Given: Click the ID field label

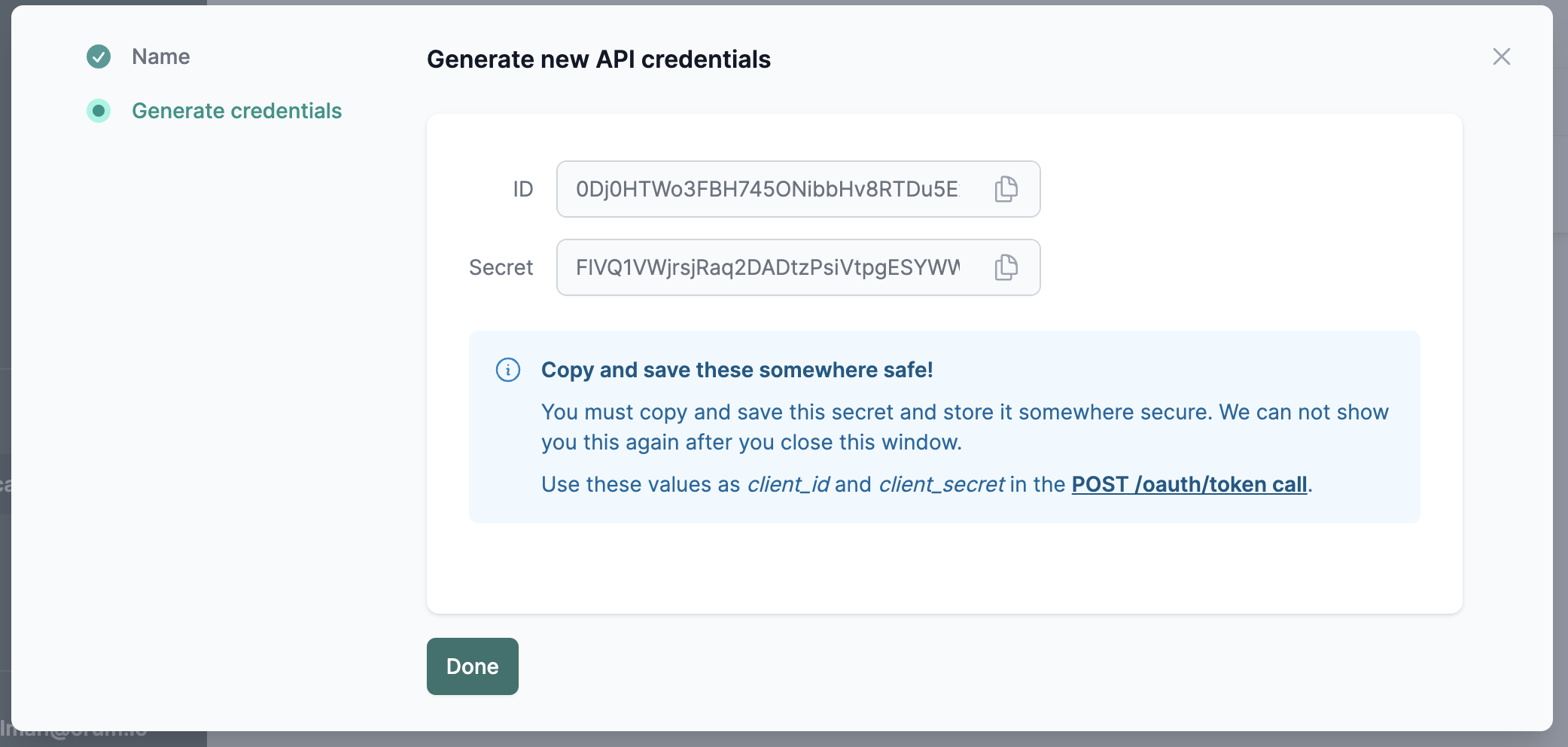Looking at the screenshot, I should tap(522, 189).
